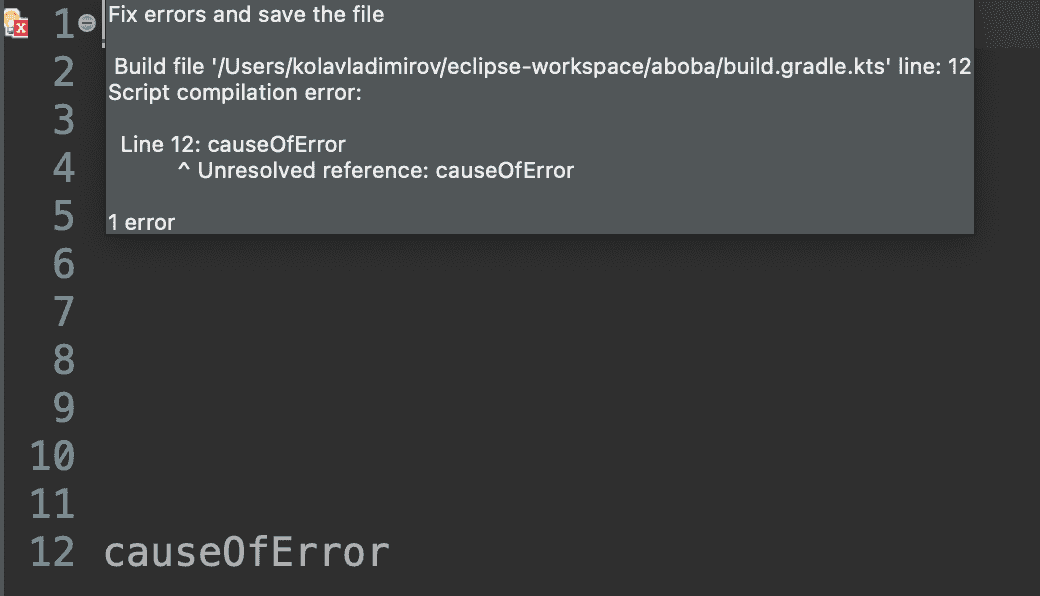Click 'Line 12: causeOfError' in the tooltip
Screen dimensions: 1040x596
[x=233, y=145]
